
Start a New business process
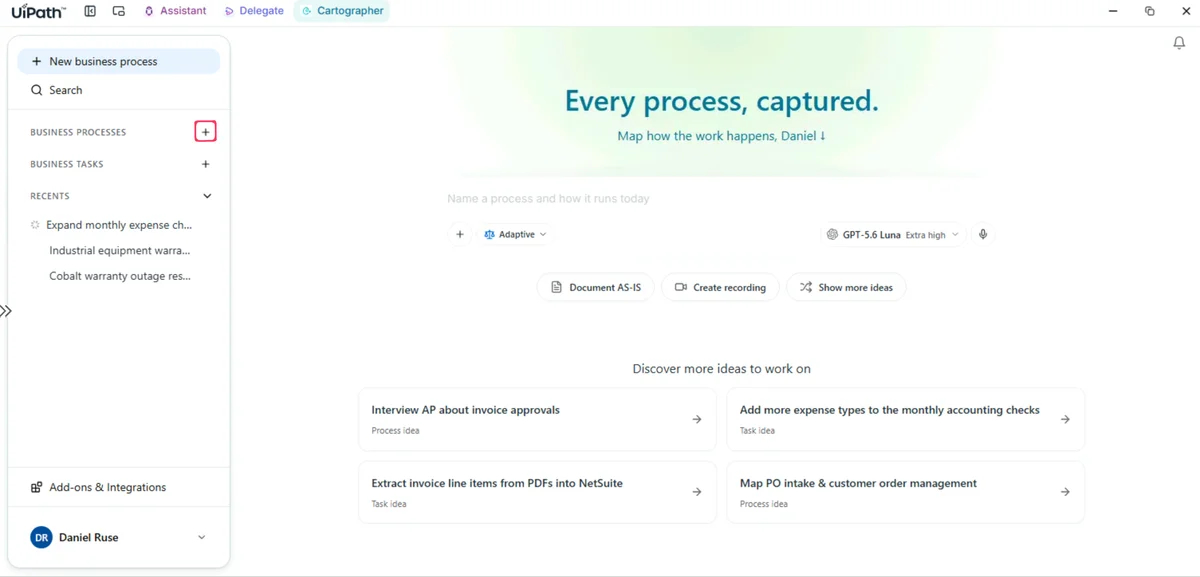coord(119,61)
